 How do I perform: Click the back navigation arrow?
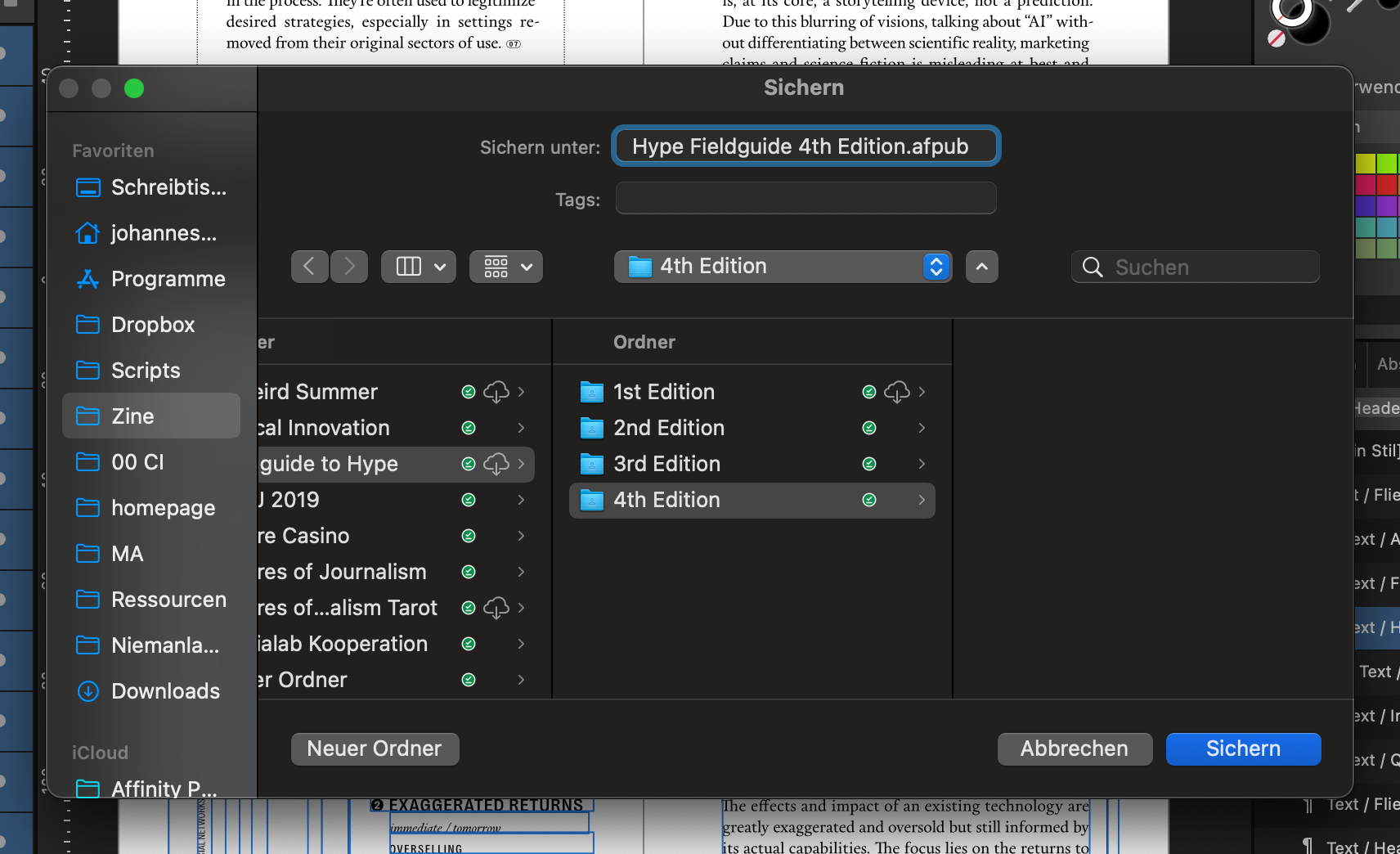309,267
